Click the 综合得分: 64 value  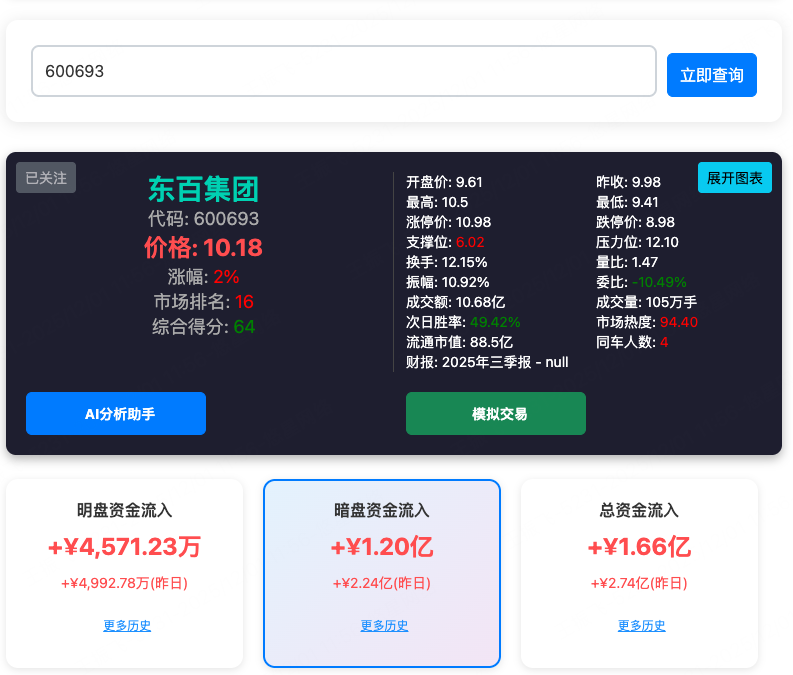(x=203, y=327)
